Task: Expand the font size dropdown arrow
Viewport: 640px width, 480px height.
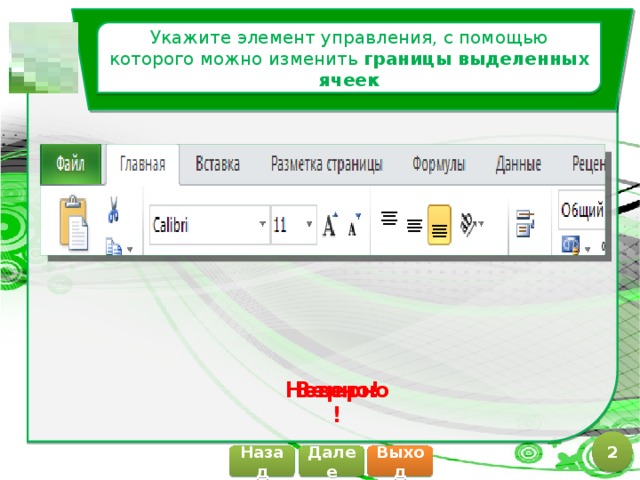Action: click(309, 224)
